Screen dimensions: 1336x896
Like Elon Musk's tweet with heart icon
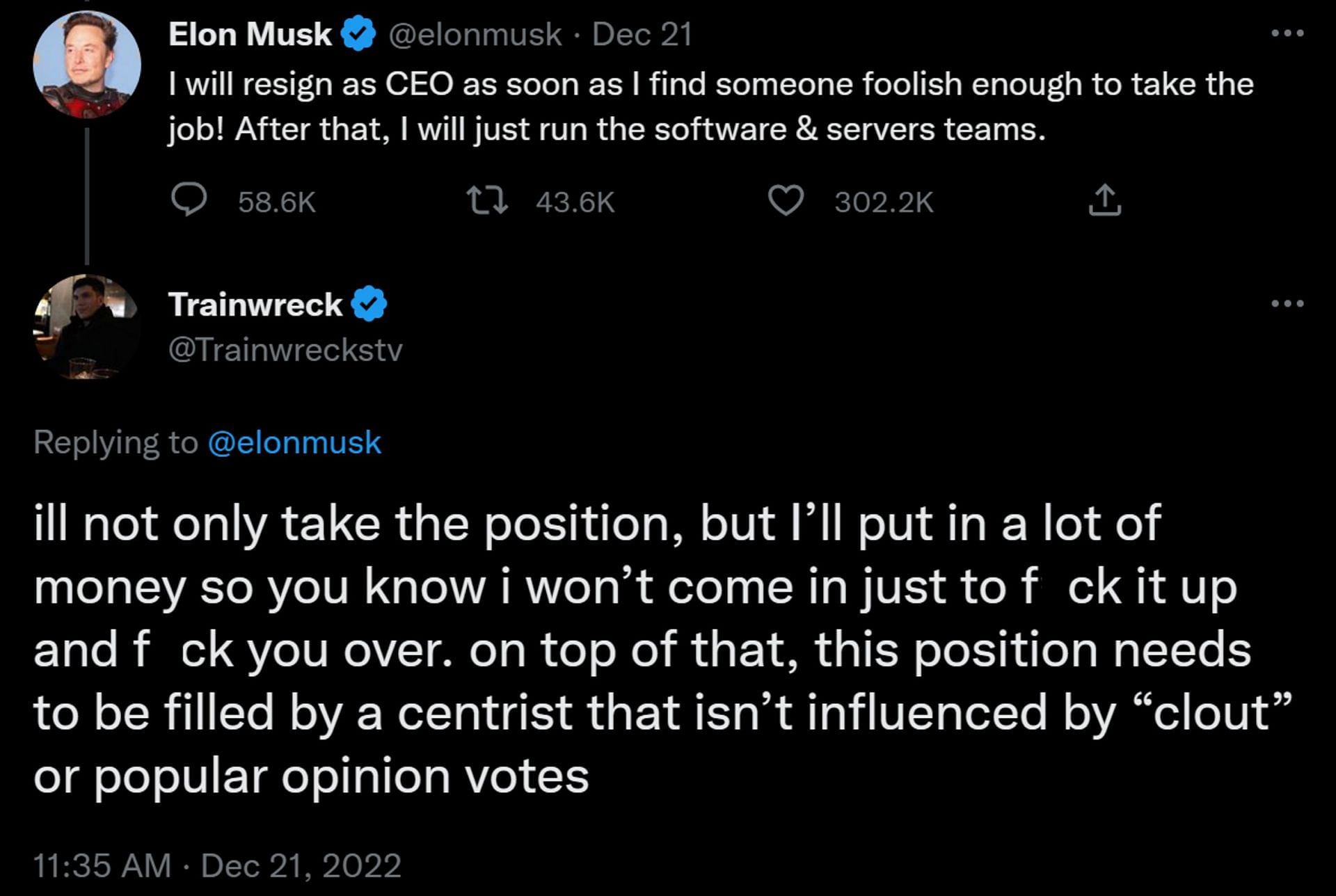pyautogui.click(x=785, y=202)
